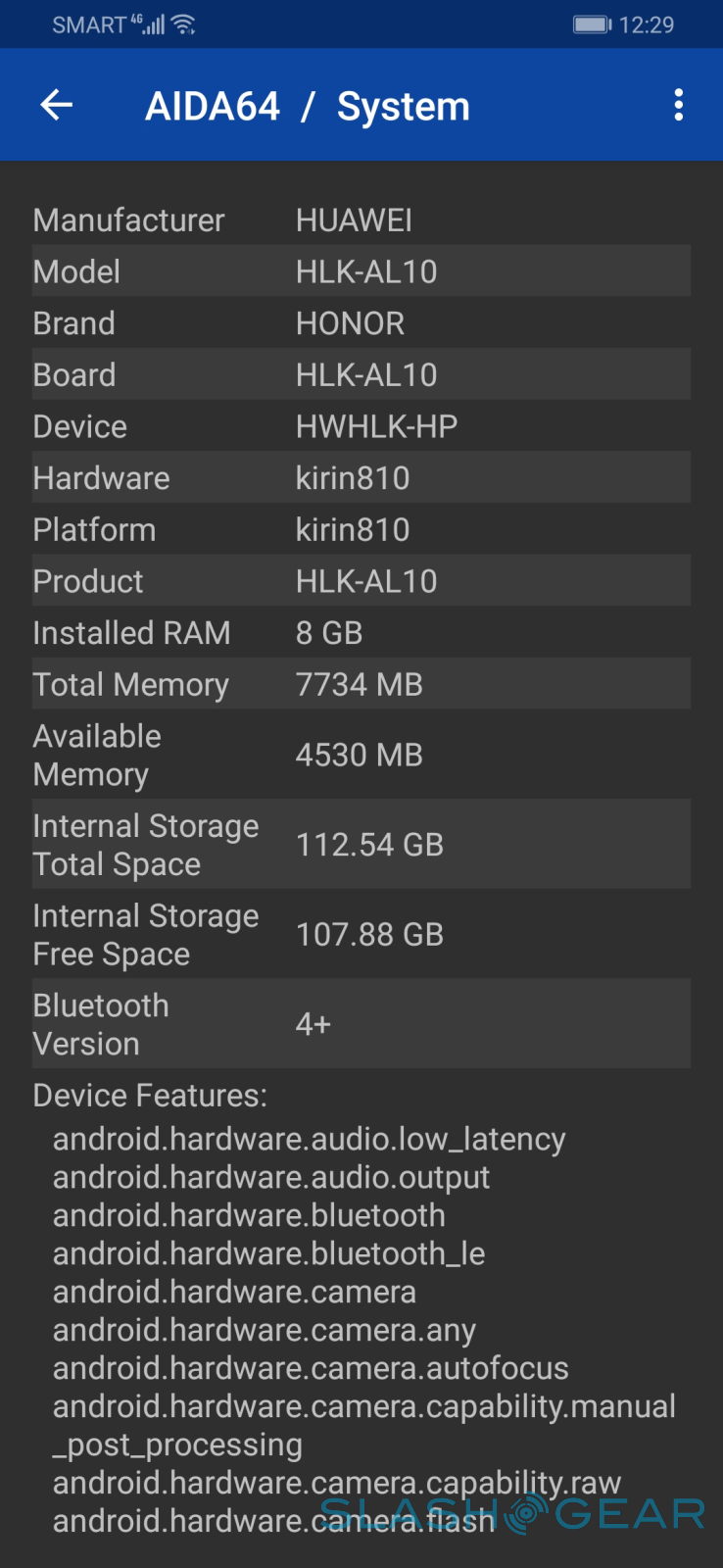The width and height of the screenshot is (723, 1568).
Task: Tap the Available Memory 4530 MB row
Action: tap(361, 755)
